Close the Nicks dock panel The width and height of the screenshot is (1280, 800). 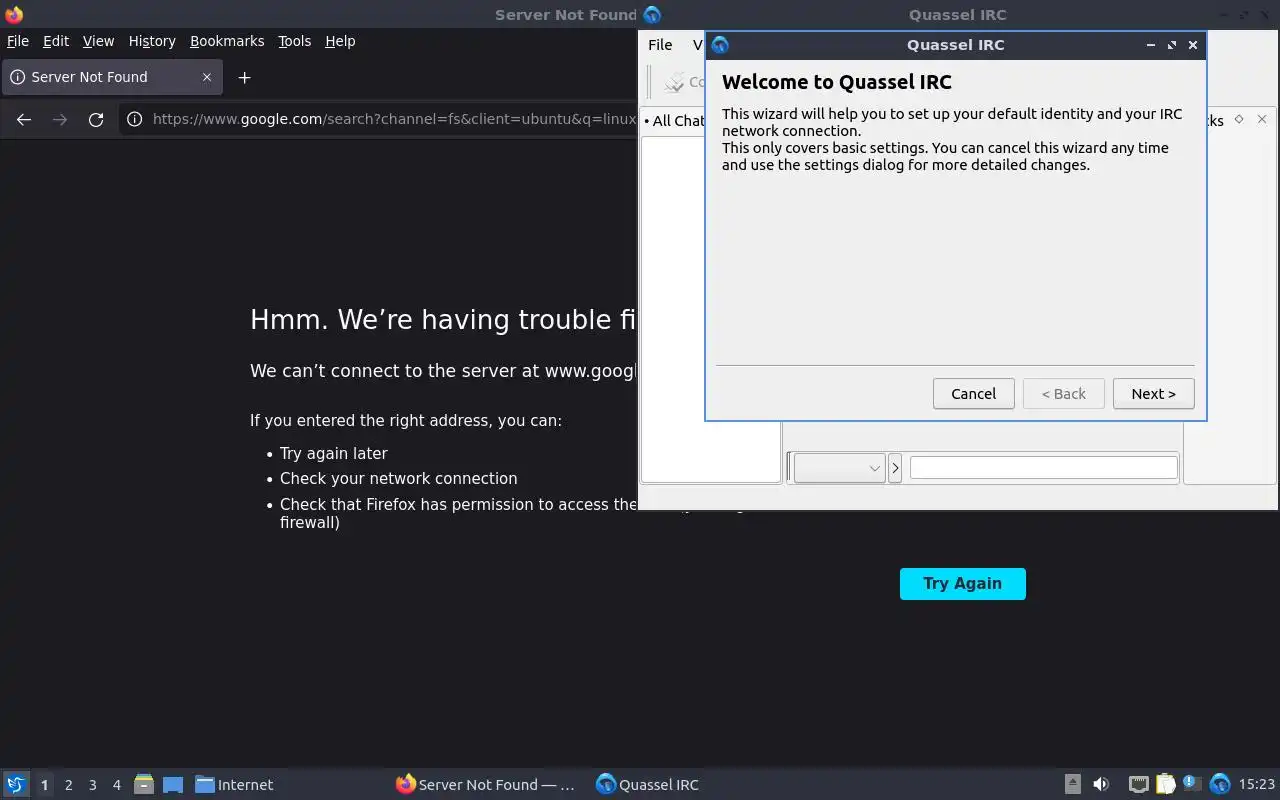click(1262, 119)
